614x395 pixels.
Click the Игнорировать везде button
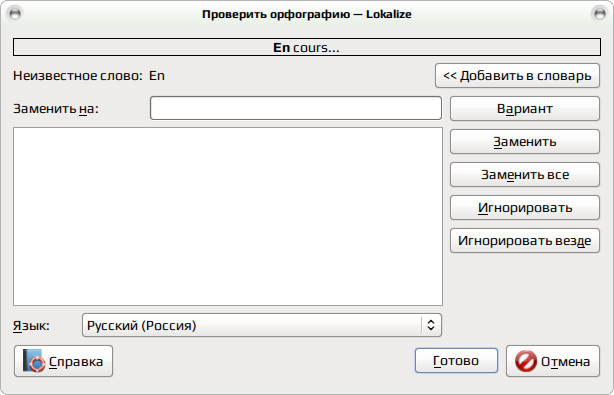click(x=525, y=240)
